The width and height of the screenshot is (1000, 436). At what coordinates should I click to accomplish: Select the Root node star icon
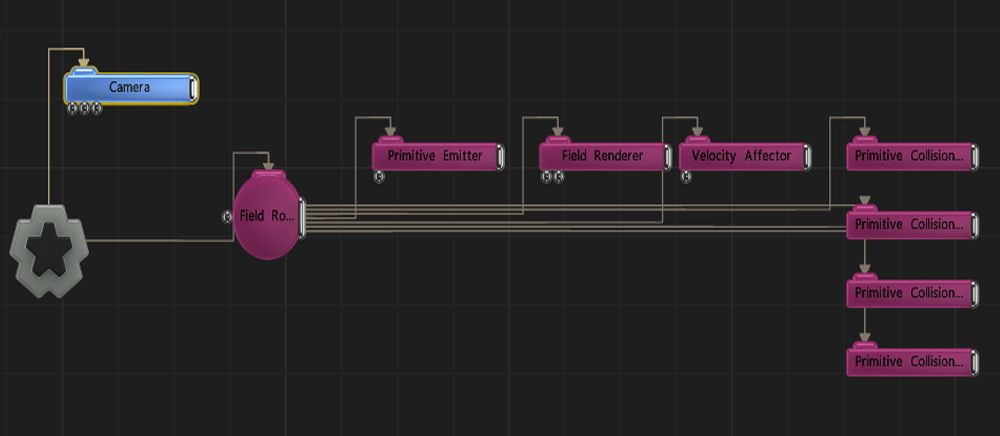(49, 251)
